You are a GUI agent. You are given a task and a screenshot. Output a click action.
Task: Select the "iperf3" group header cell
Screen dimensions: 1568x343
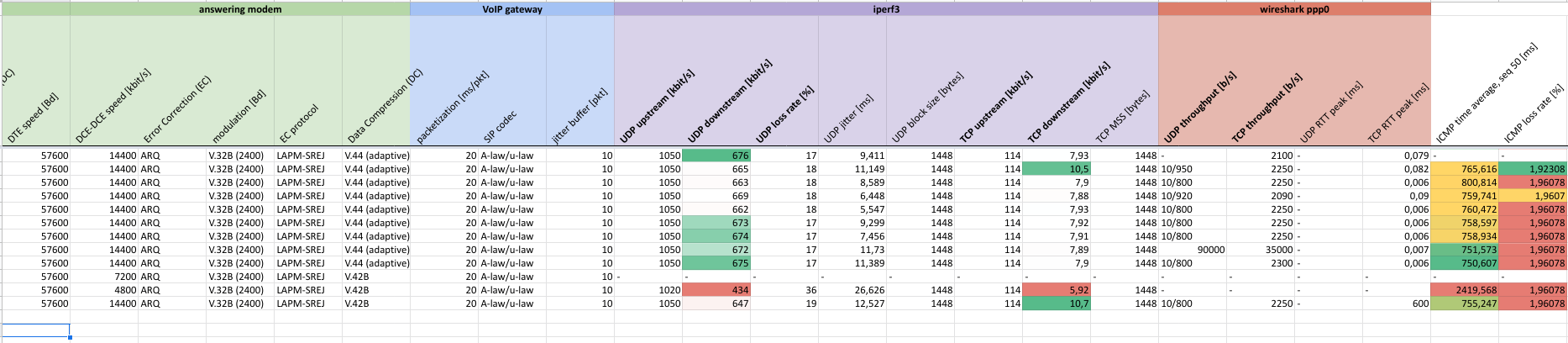(x=885, y=9)
